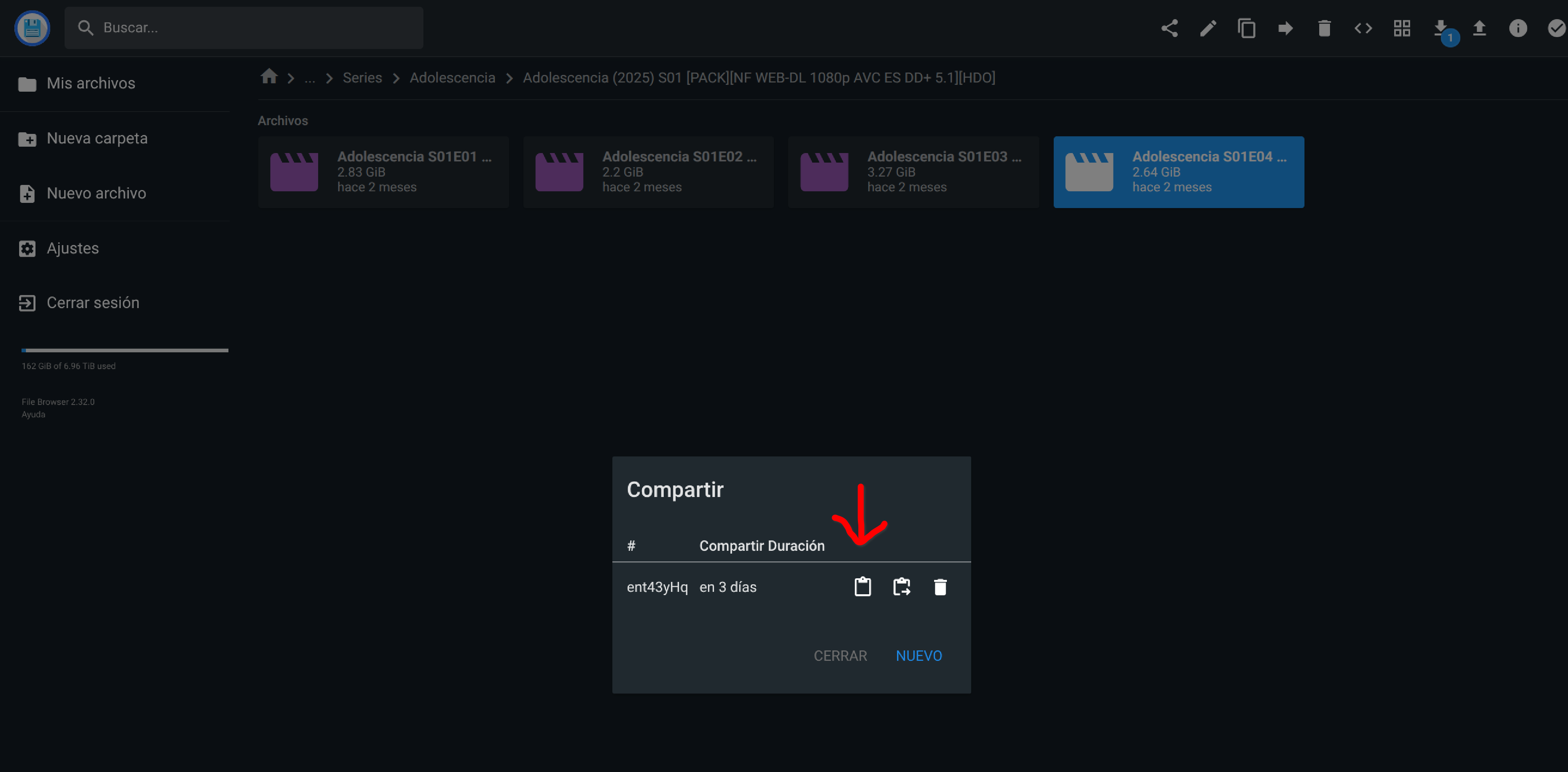The width and height of the screenshot is (1568, 772).
Task: Open Ajustes in the sidebar
Action: pos(73,248)
